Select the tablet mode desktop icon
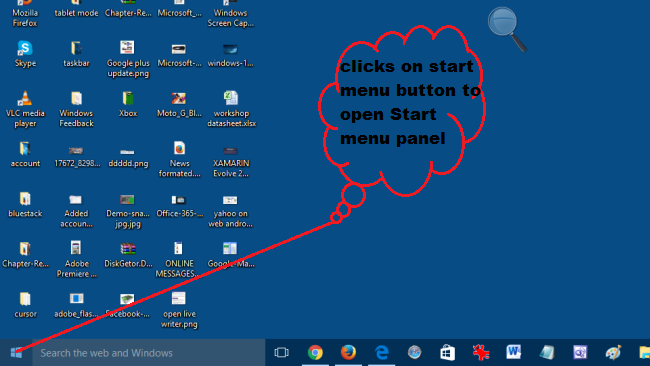The width and height of the screenshot is (650, 366). click(x=76, y=9)
